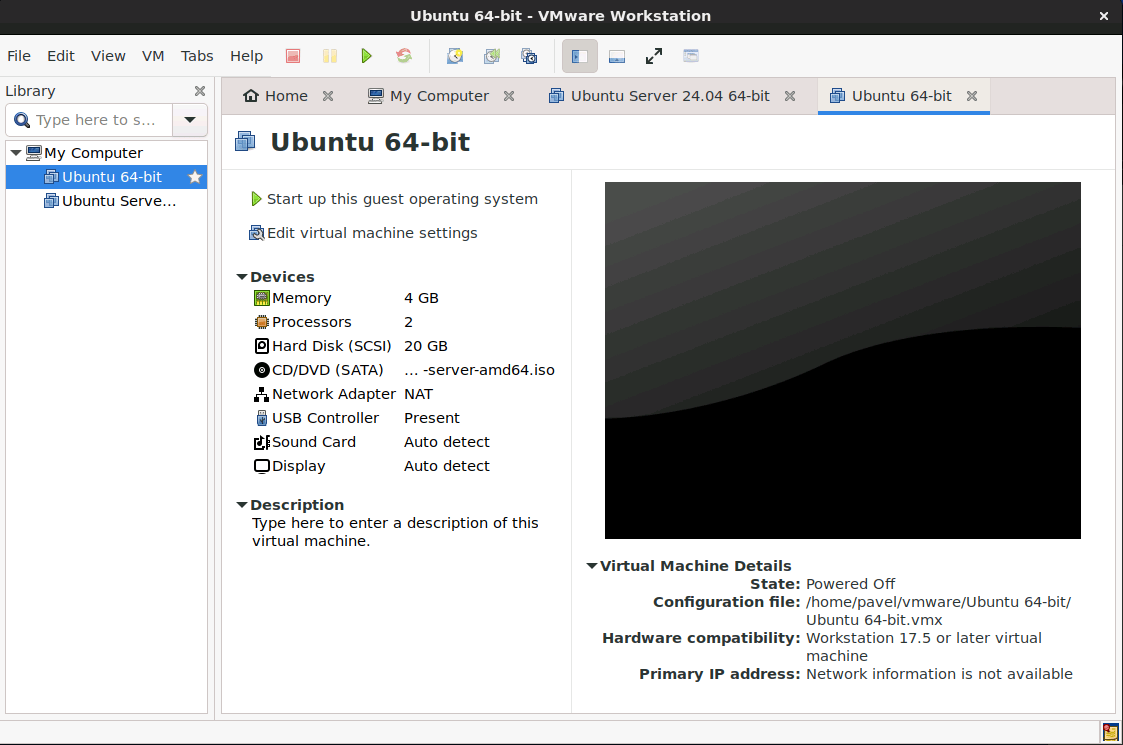
Task: Click the green Power On toolbar icon
Action: [367, 56]
